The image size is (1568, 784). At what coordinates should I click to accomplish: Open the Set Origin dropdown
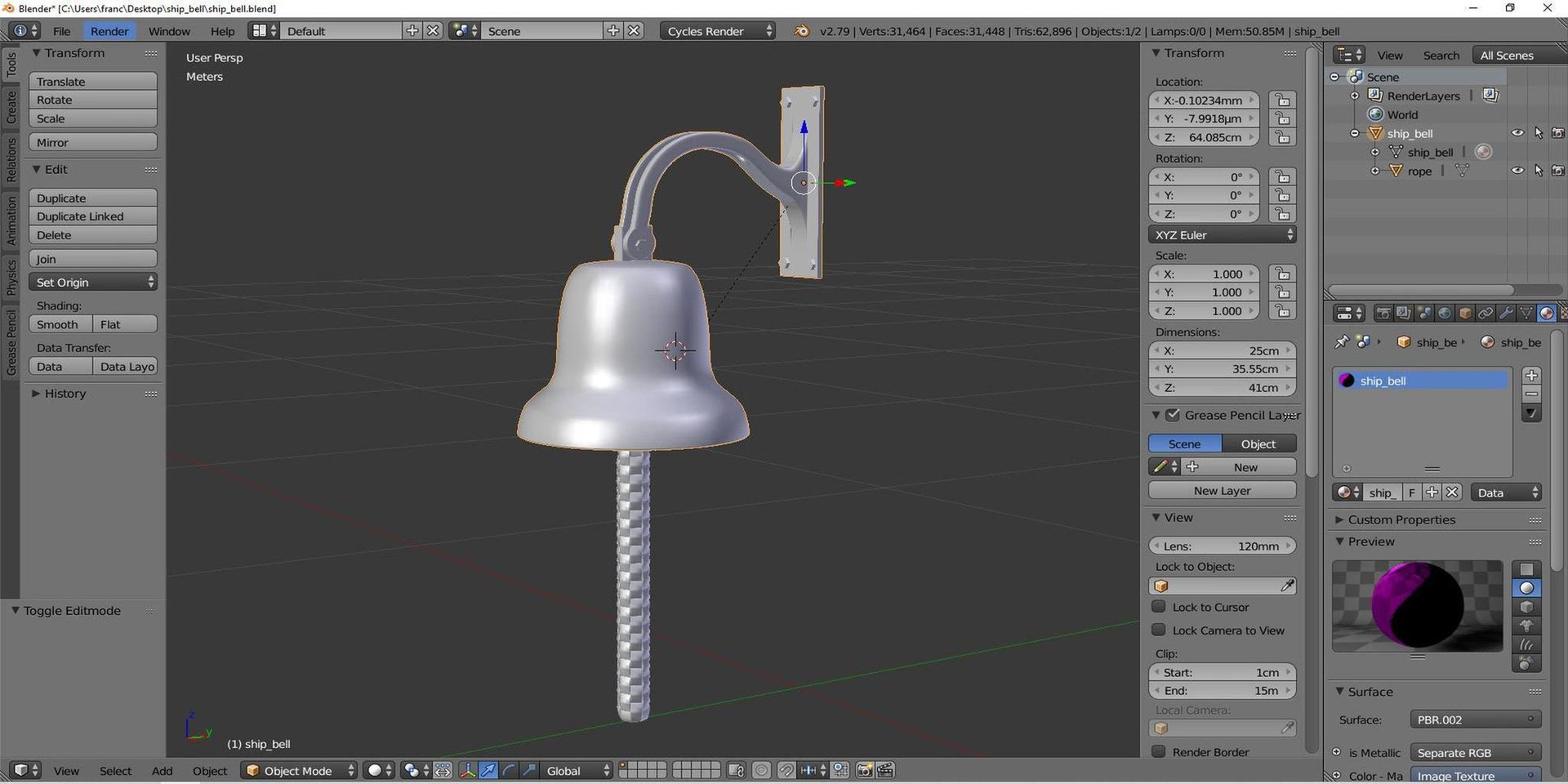coord(93,282)
